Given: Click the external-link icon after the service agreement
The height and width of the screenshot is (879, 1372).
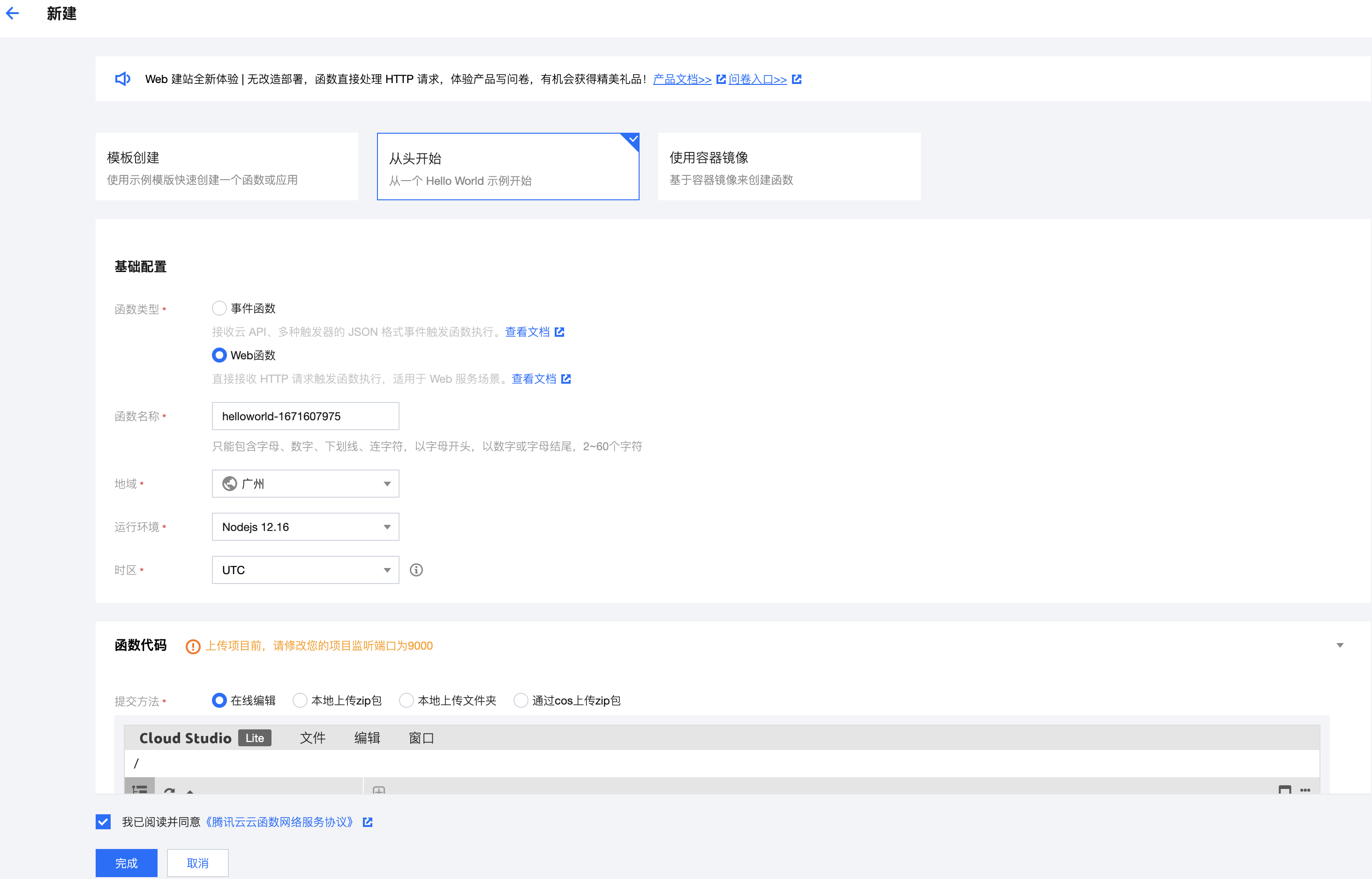Looking at the screenshot, I should (x=368, y=822).
